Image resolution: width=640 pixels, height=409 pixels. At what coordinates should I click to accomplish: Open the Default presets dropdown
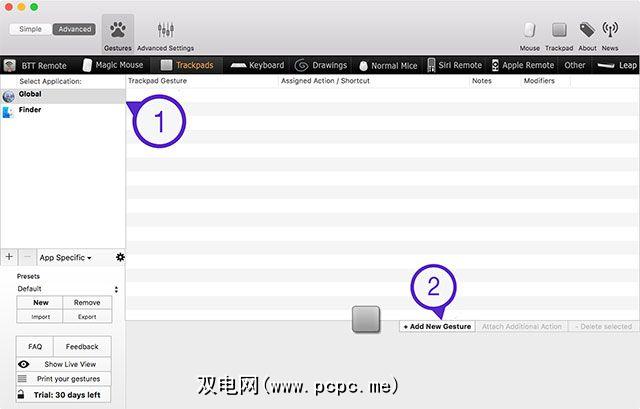67,289
